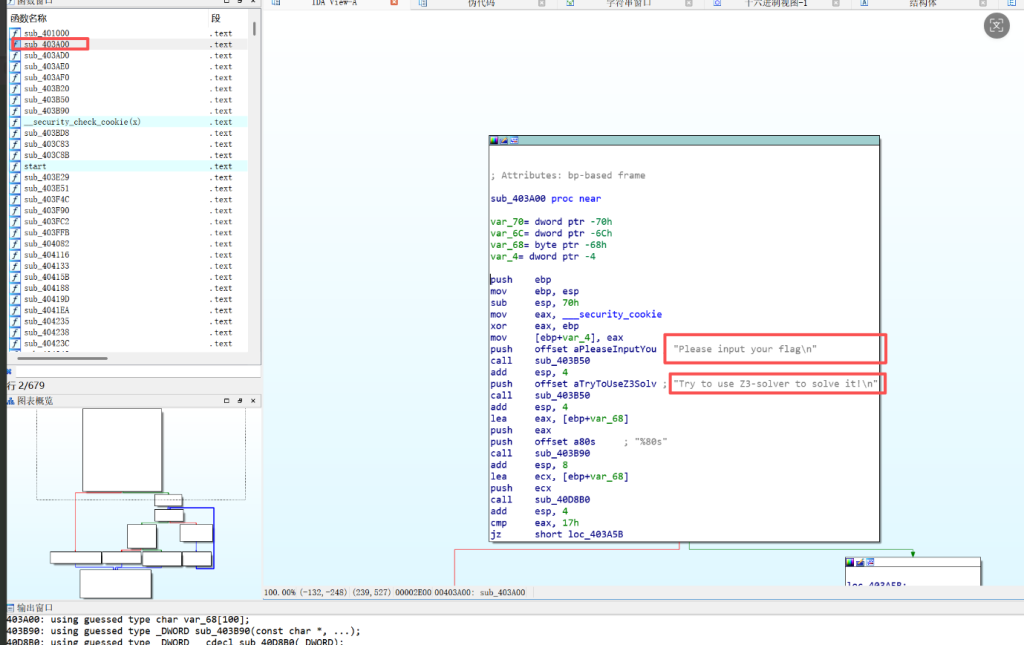Image resolution: width=1024 pixels, height=645 pixels.
Task: Click the function icon beside start
Action: pyautogui.click(x=15, y=166)
